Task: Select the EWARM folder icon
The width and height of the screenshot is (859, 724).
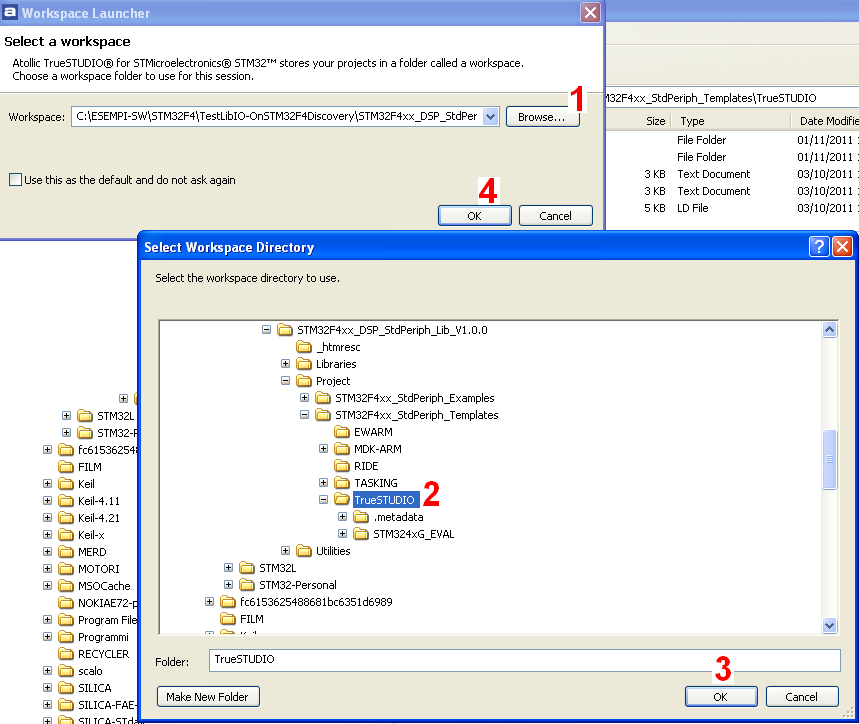Action: 342,432
